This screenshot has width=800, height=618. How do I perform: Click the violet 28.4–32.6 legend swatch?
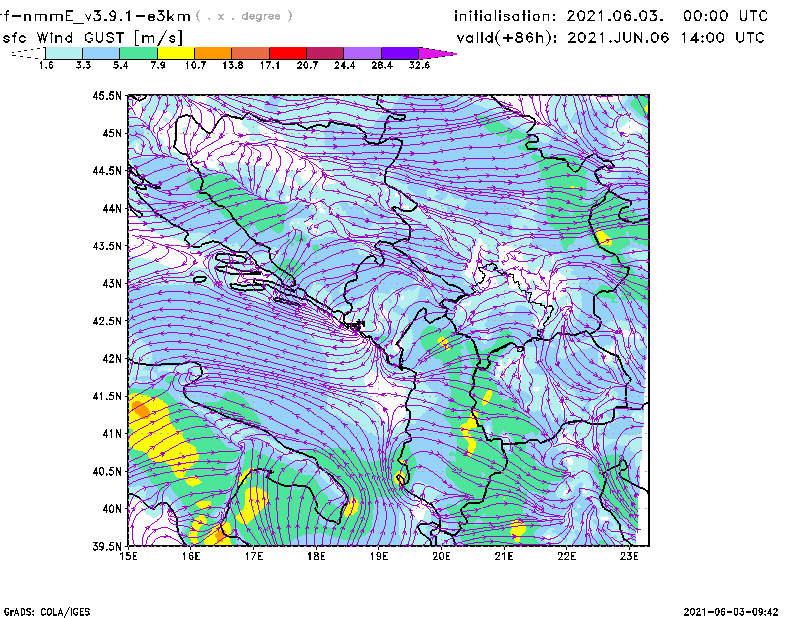399,53
